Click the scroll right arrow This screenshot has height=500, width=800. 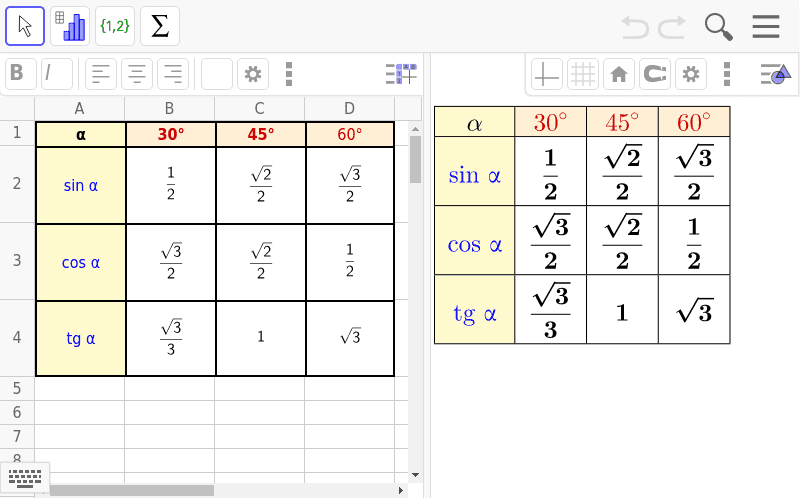point(401,490)
